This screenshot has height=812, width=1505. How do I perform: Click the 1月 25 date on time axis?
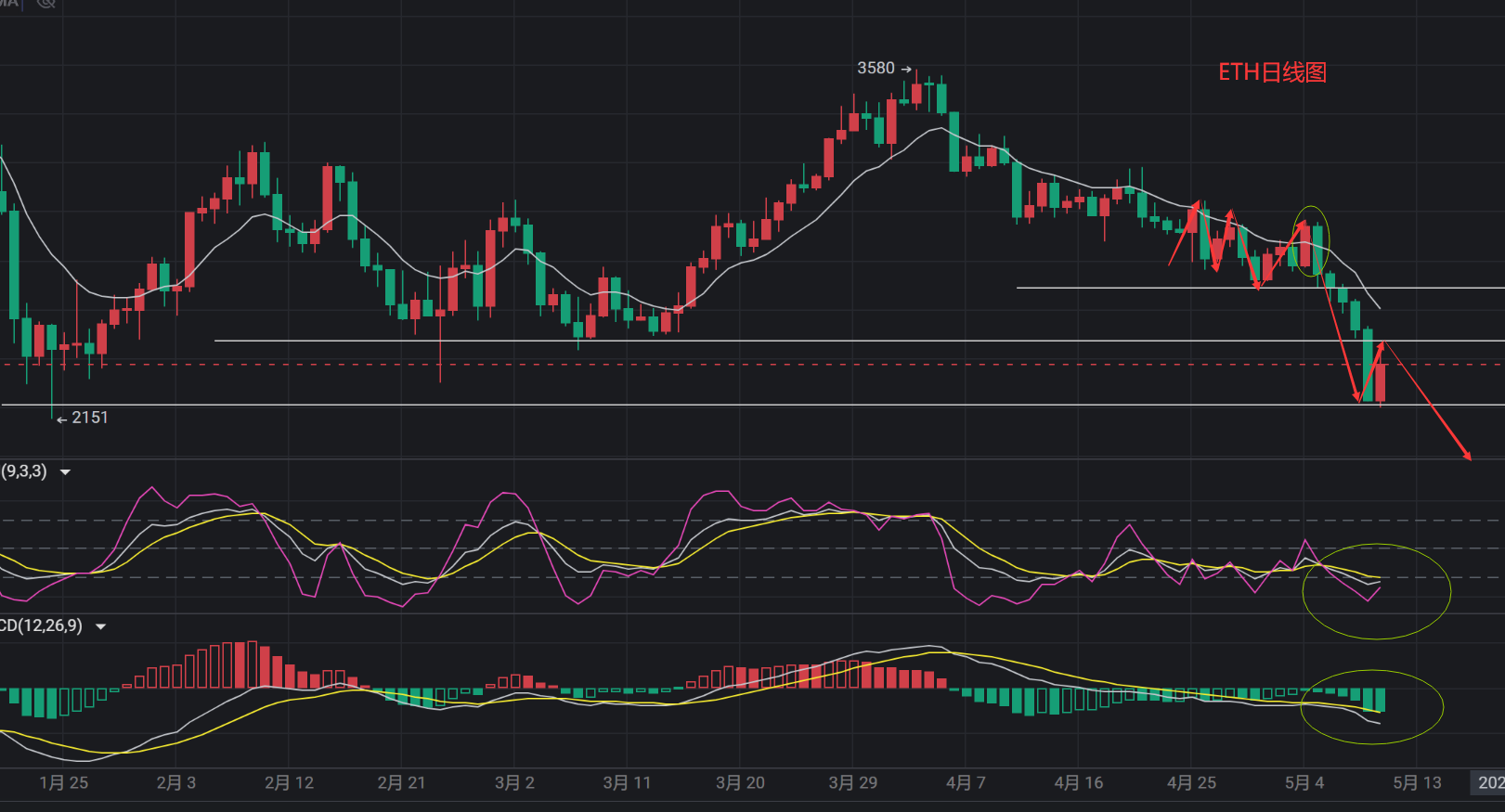pos(64,783)
